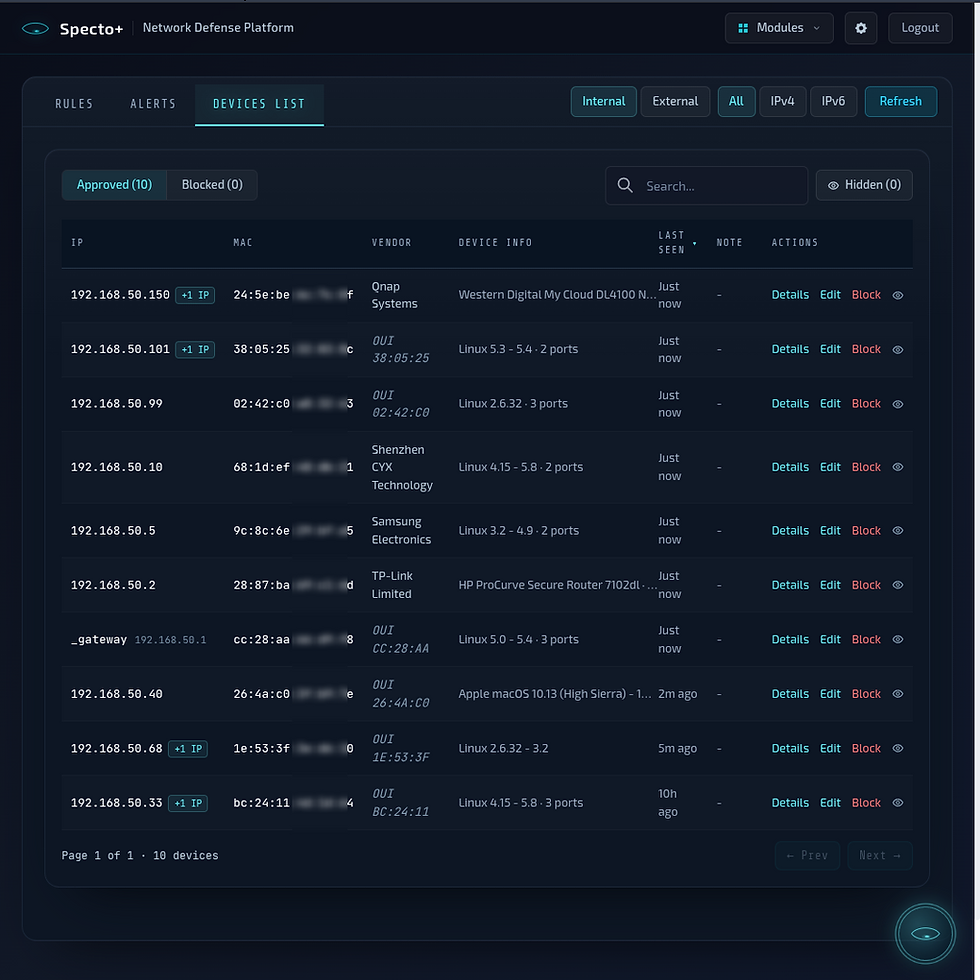Click the Logout button
Screen dimensions: 980x980
coord(919,28)
